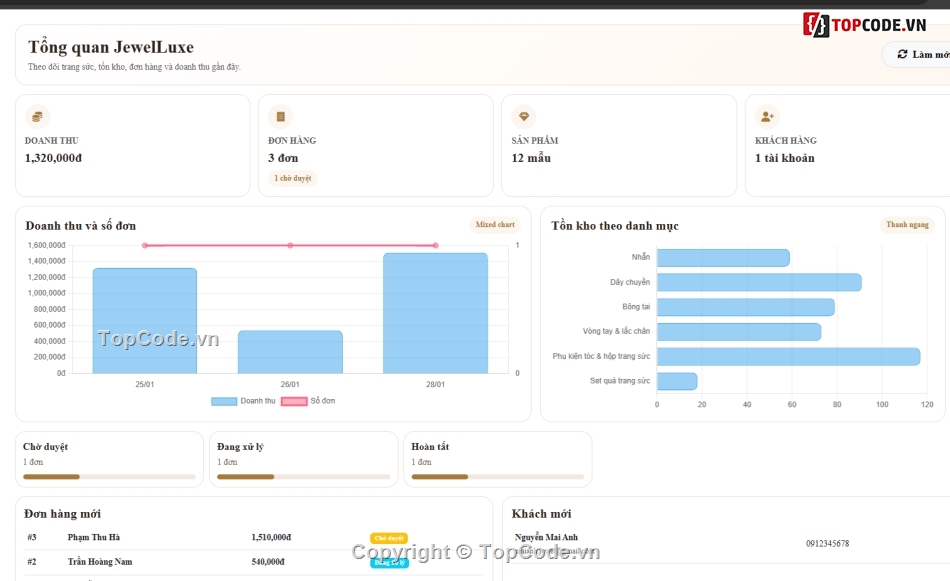Click the Tổng quan JewelLuxe heading
The height and width of the screenshot is (581, 950).
coord(111,47)
